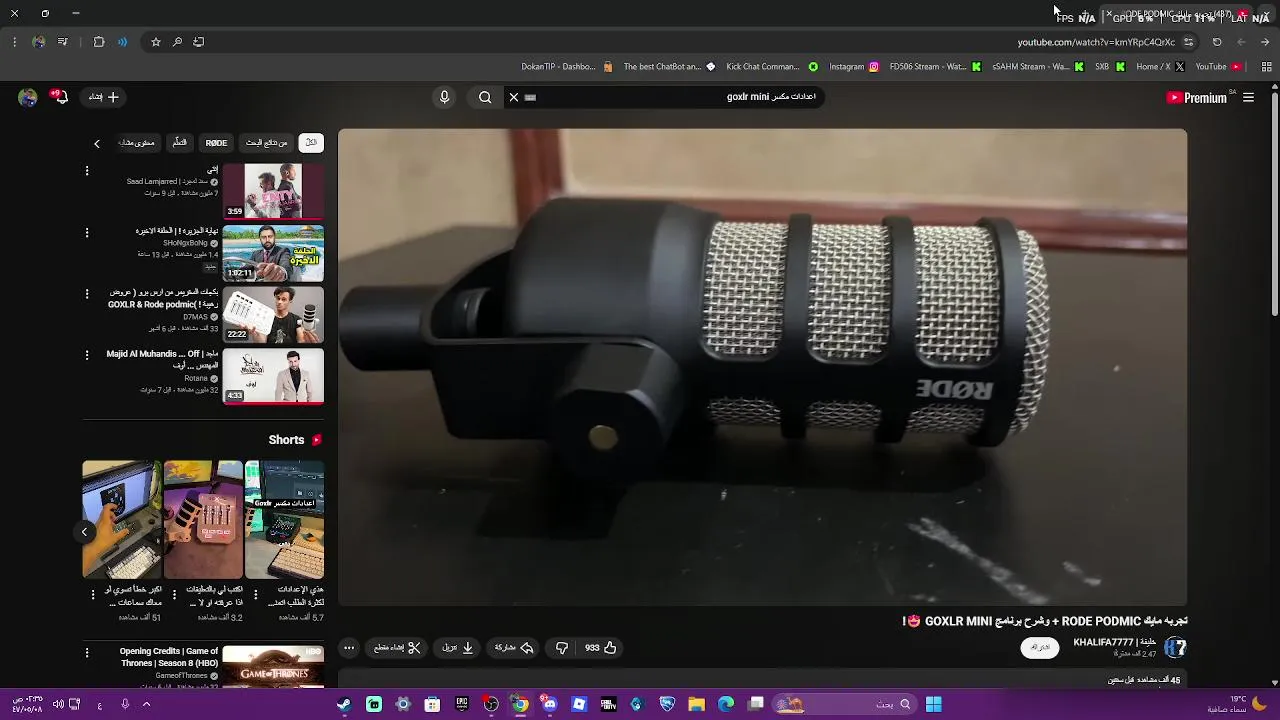Open the 'Kick Chat Comman...' bookmark
Viewport: 1280px width, 720px height.
click(x=770, y=67)
